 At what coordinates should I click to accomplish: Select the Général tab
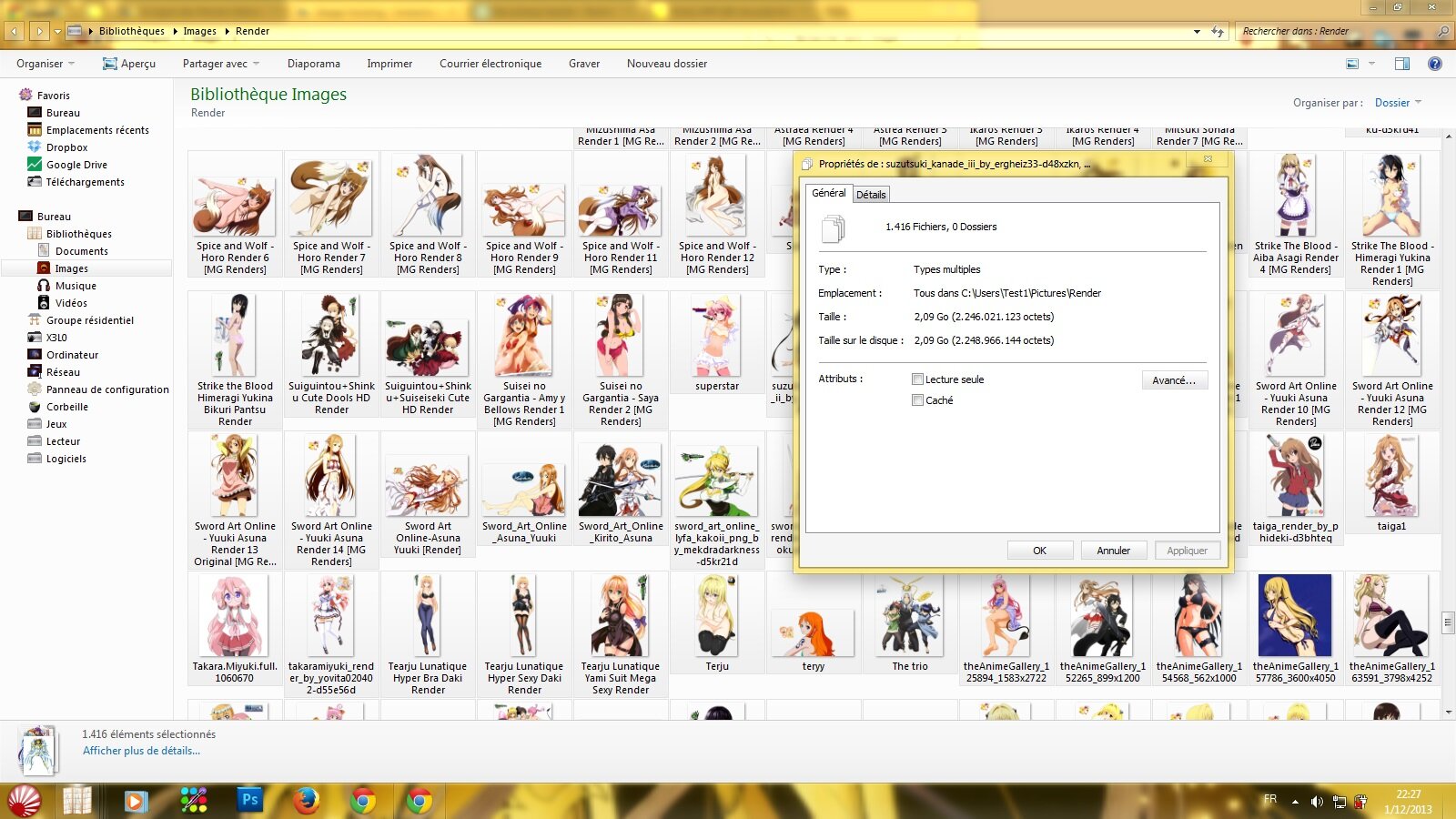(x=828, y=193)
